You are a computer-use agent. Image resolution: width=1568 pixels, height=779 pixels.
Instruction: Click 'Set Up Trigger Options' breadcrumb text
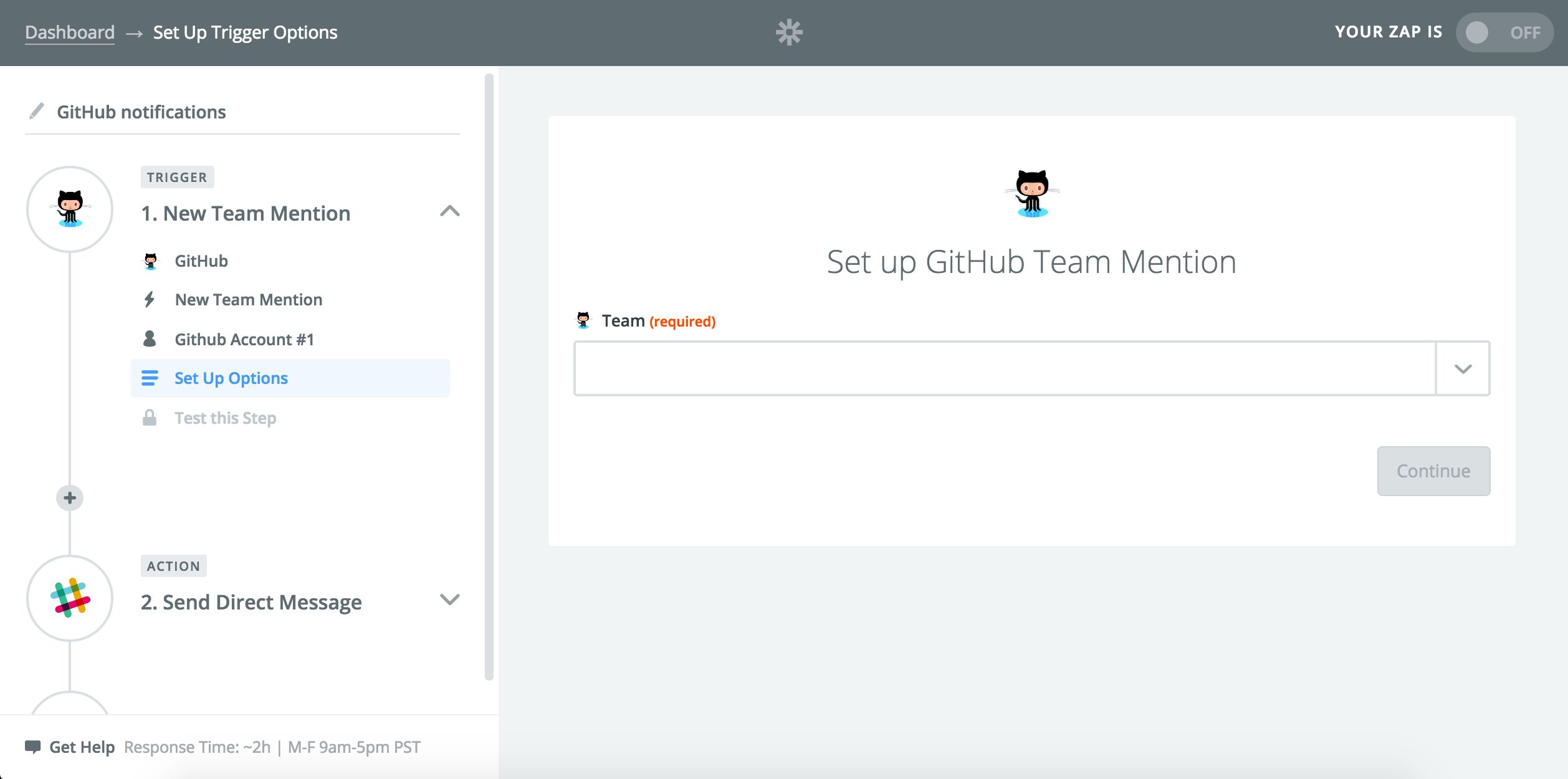click(245, 32)
